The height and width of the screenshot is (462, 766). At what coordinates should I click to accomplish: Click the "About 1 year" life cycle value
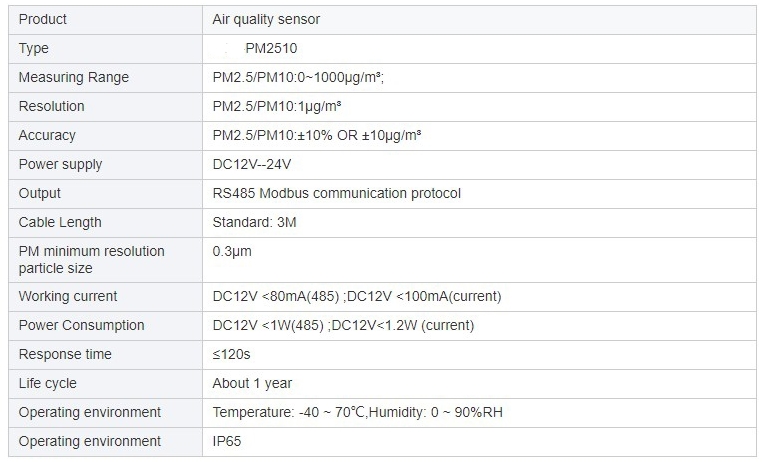click(x=252, y=383)
